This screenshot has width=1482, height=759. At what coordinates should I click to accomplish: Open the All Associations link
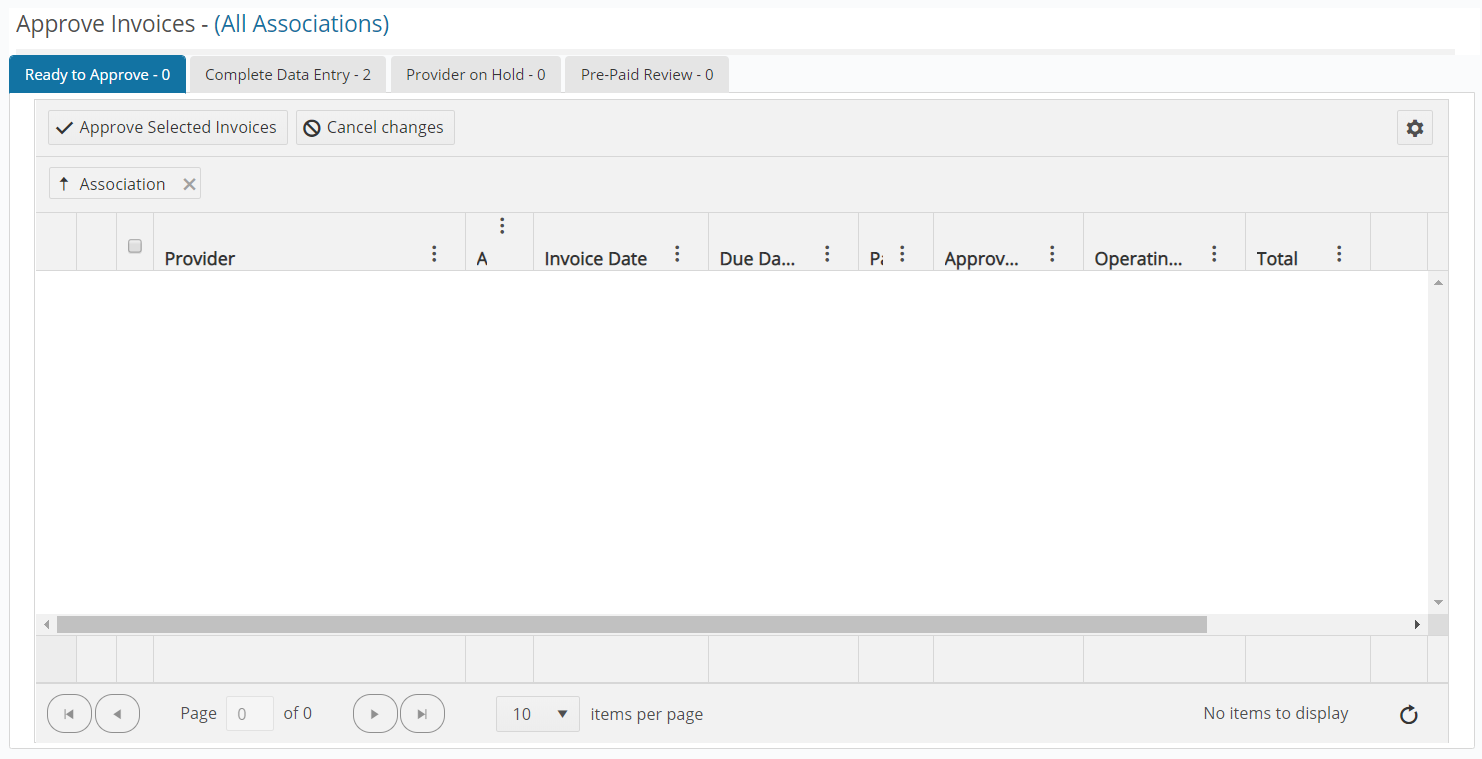click(301, 23)
